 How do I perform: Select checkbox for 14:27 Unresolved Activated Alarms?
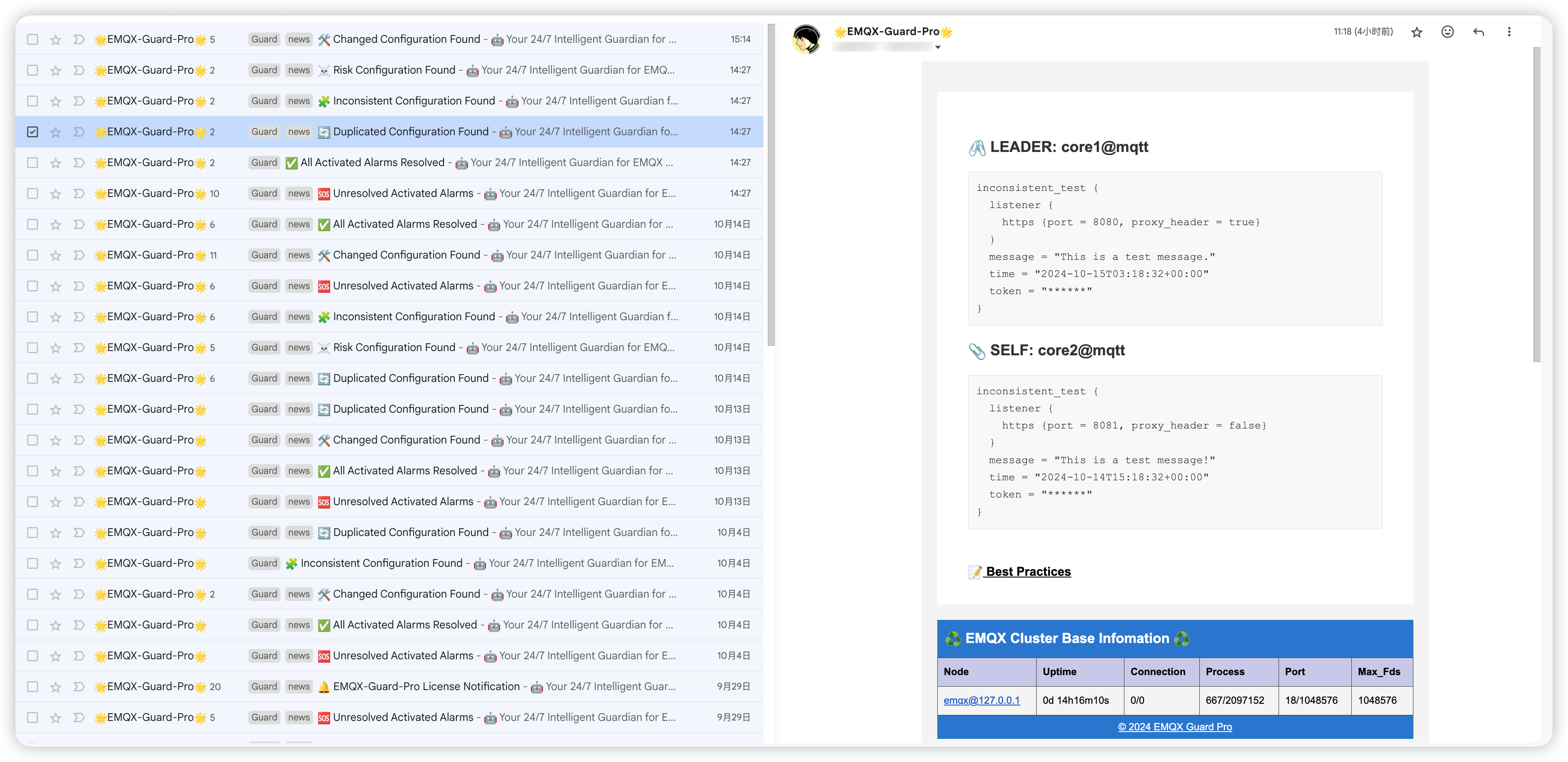[33, 193]
